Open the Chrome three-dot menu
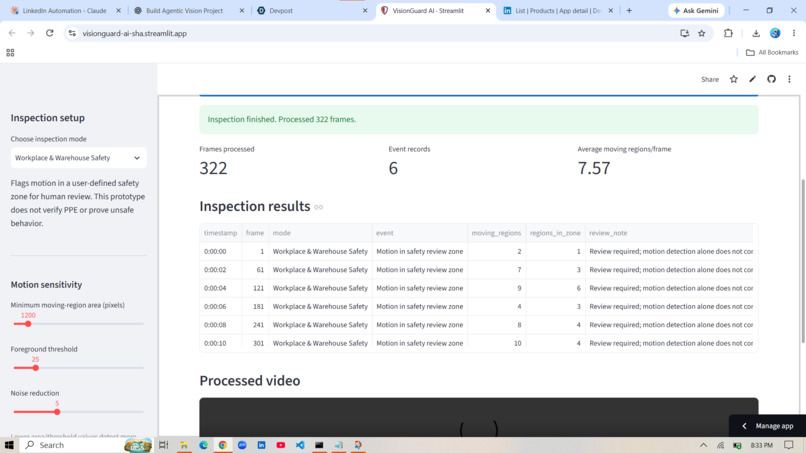Viewport: 806px width, 453px height. [794, 33]
